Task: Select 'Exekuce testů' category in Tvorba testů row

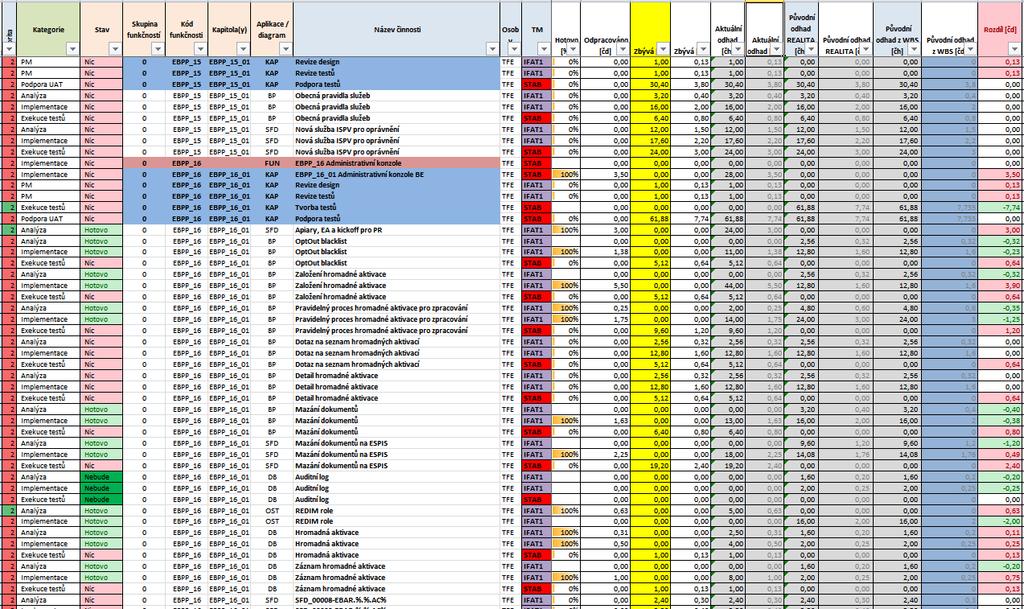Action: click(49, 208)
